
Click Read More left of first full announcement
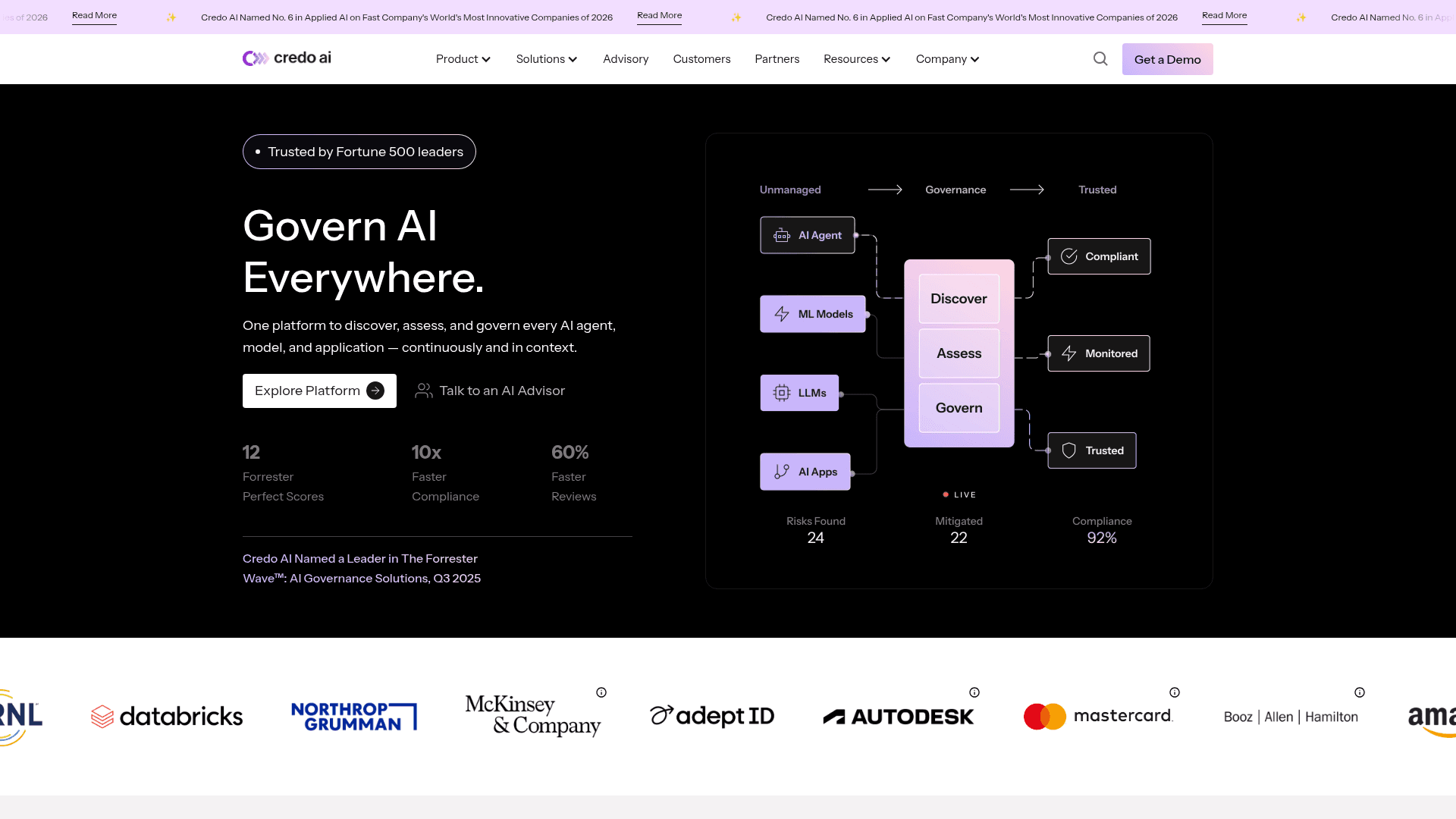94,15
